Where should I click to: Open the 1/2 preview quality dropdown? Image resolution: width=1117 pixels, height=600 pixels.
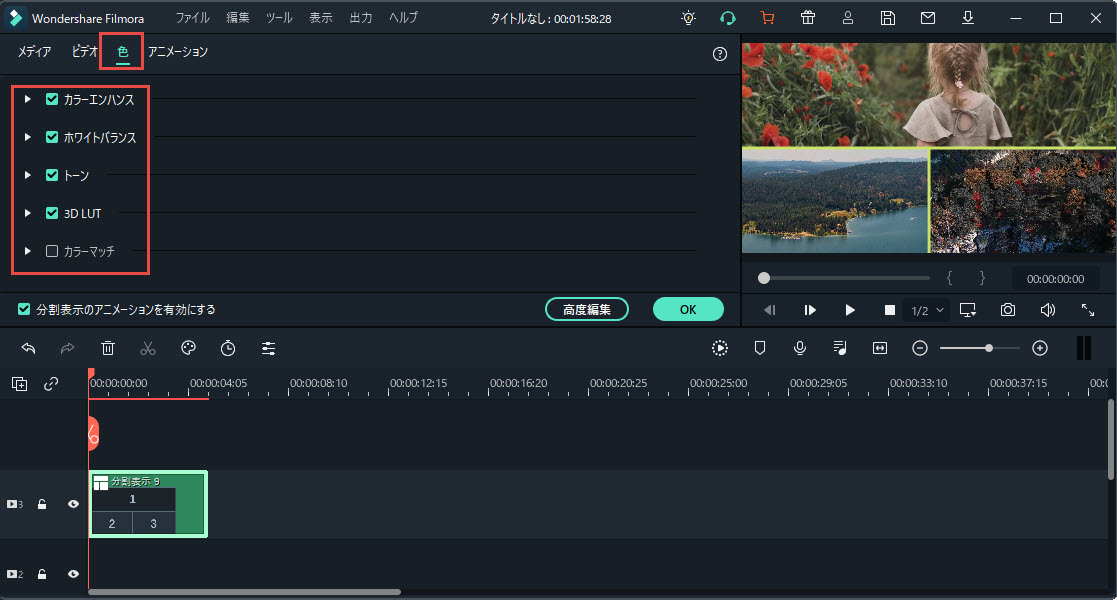point(927,310)
